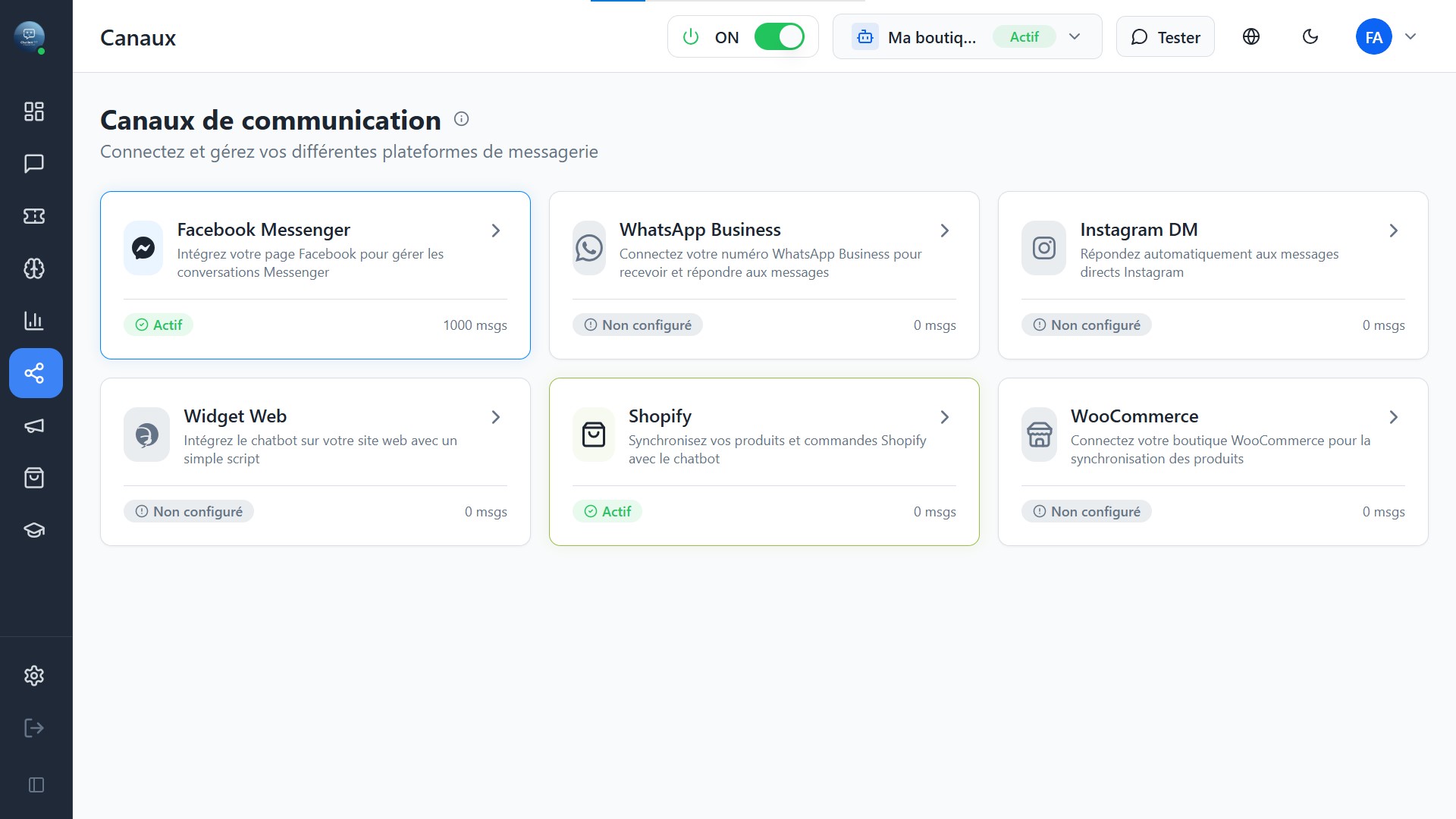
Task: Click the logout icon in sidebar
Action: click(x=34, y=728)
